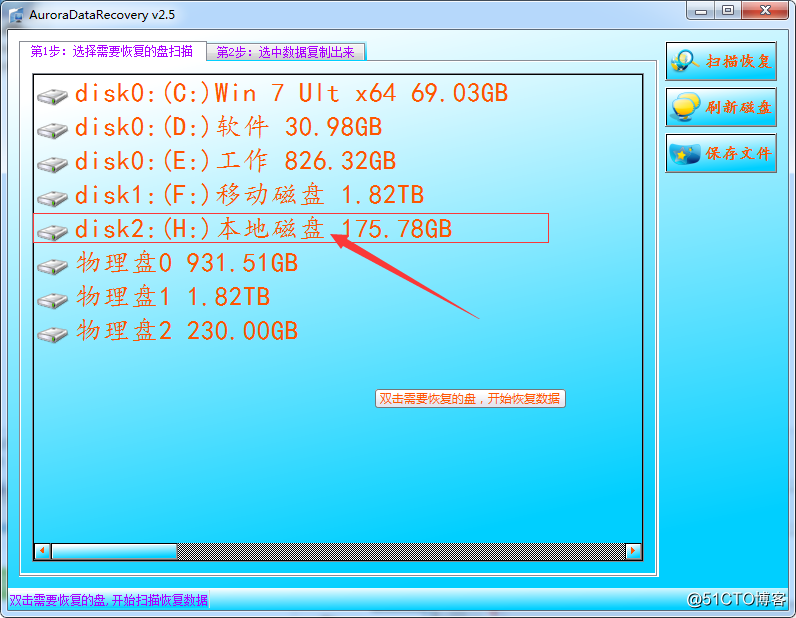Click drive icon beside 物理盘0 931.51GB
This screenshot has width=796, height=618.
[x=52, y=266]
